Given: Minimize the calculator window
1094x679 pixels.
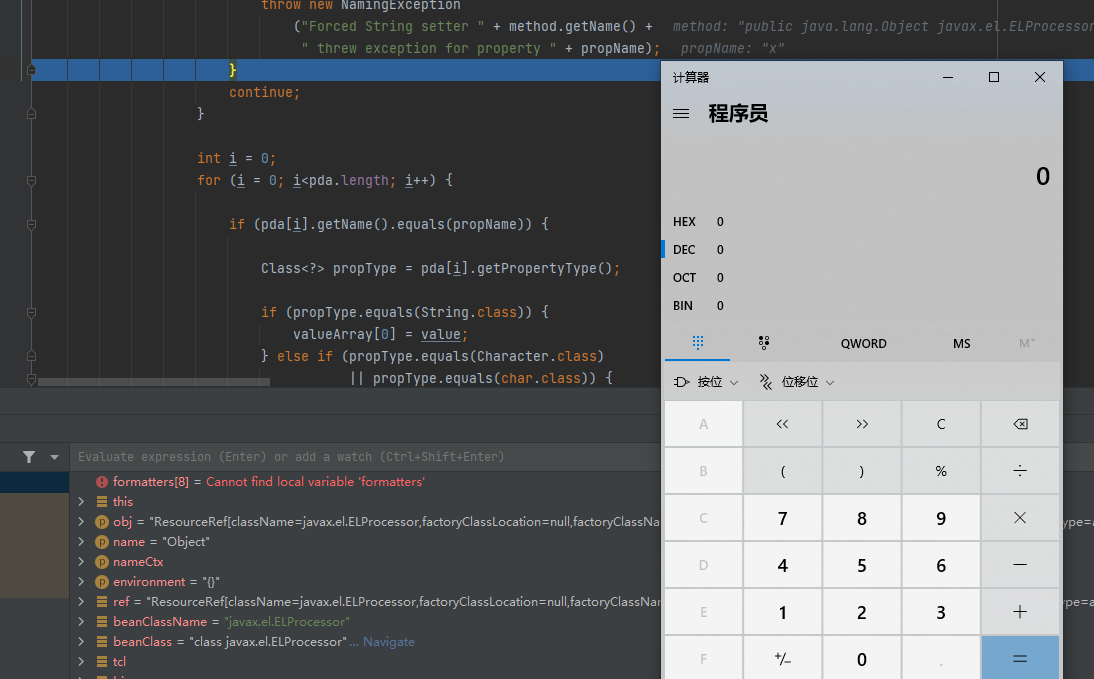Looking at the screenshot, I should click(947, 77).
